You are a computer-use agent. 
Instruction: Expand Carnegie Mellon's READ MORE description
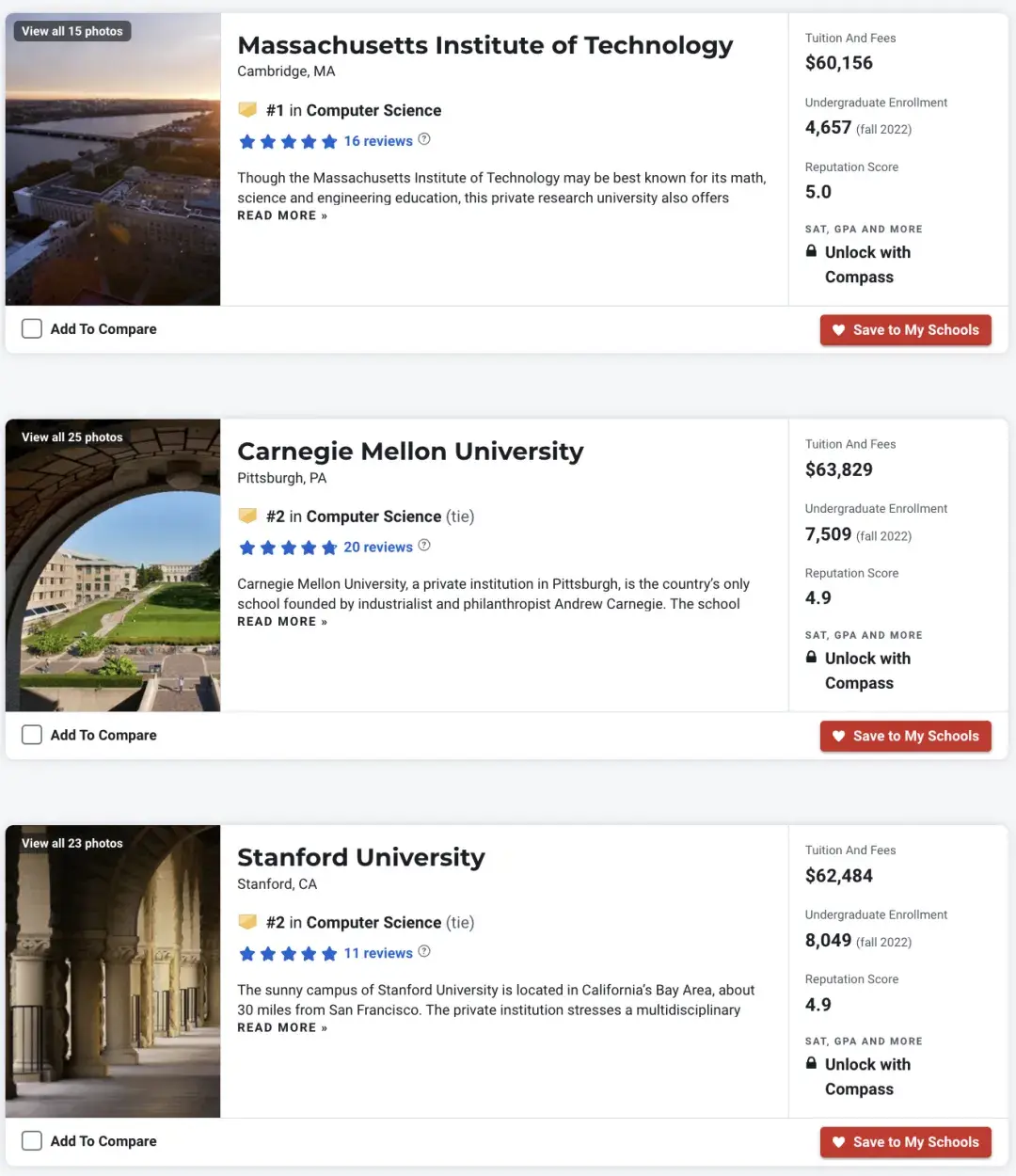[281, 621]
